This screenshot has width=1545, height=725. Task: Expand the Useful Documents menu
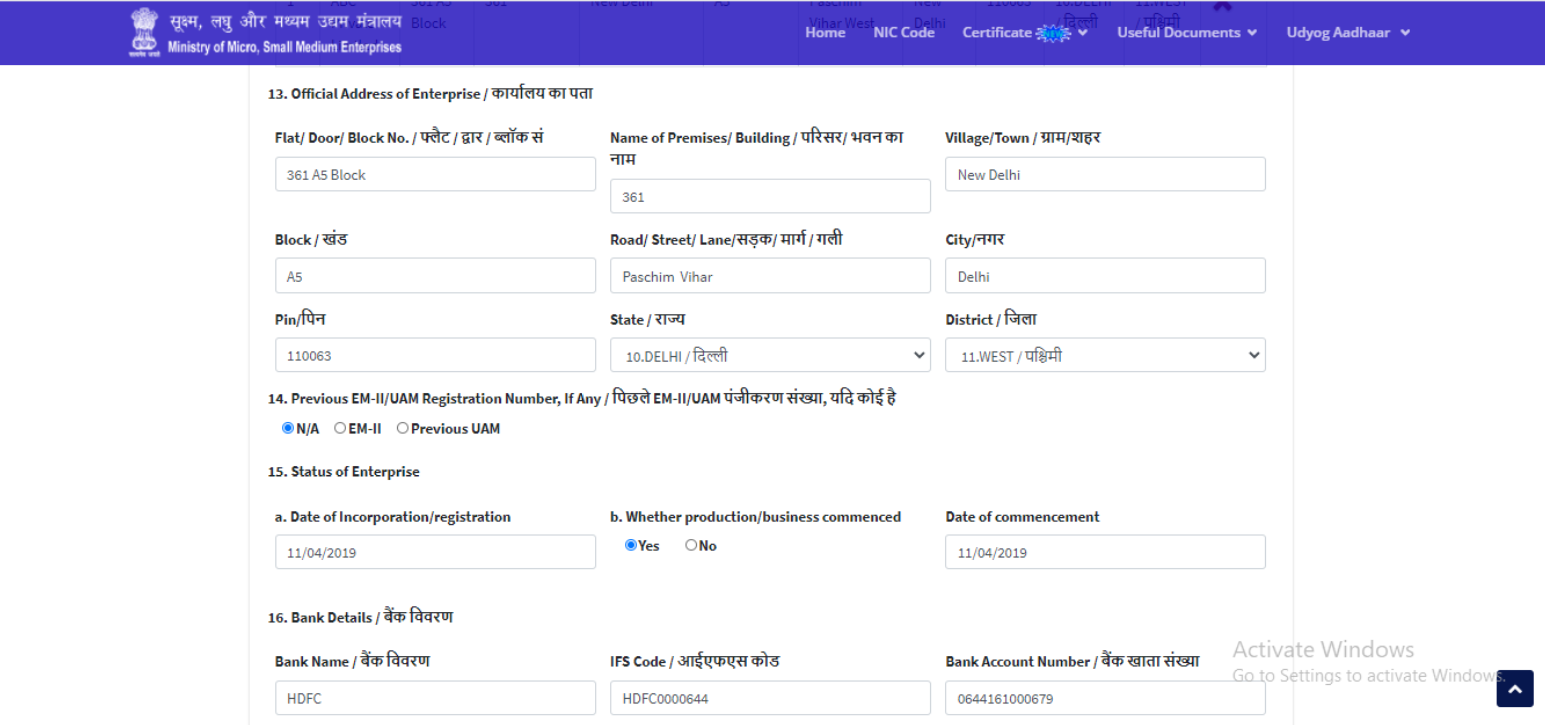point(1185,33)
